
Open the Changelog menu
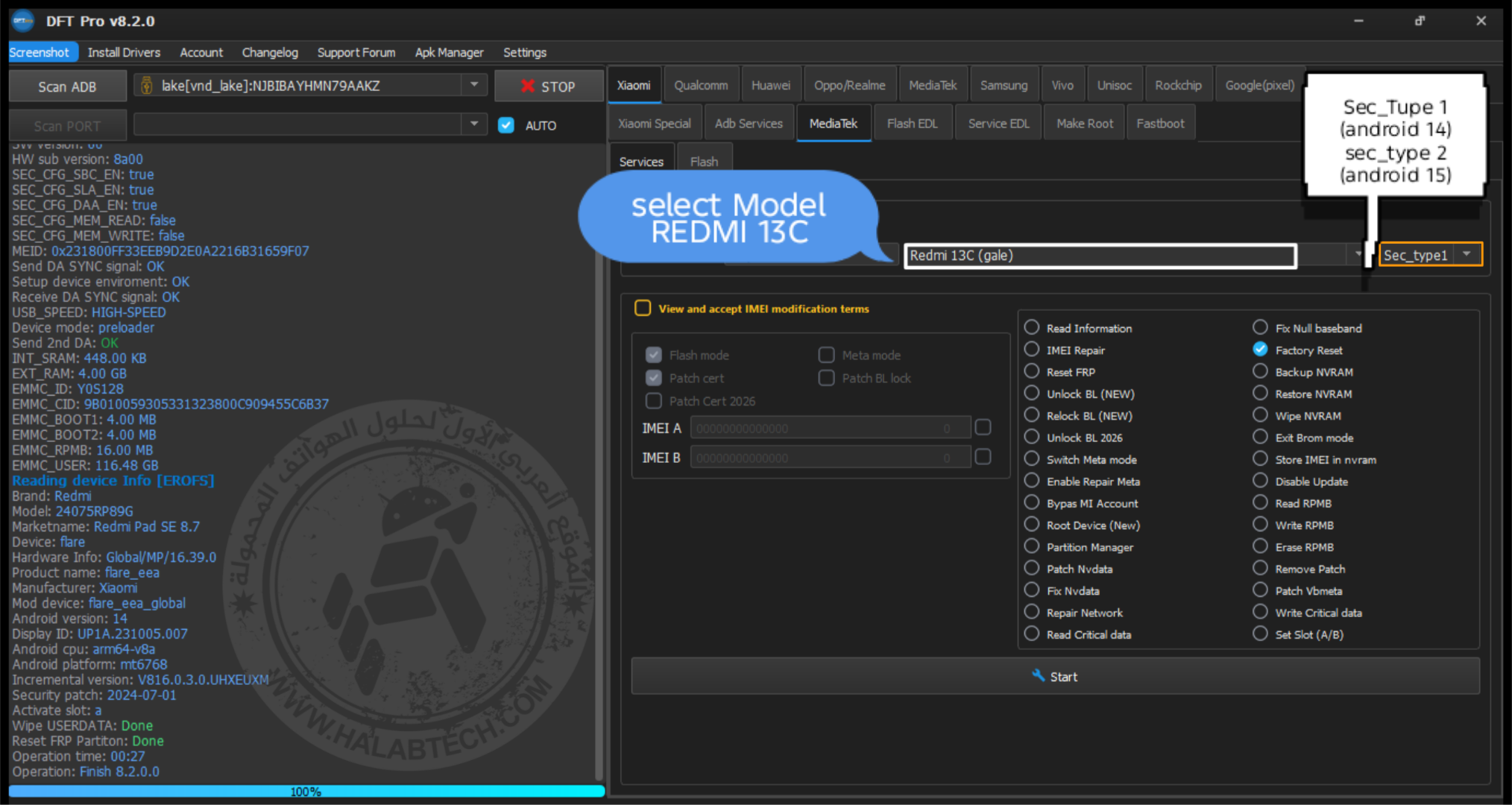click(270, 52)
